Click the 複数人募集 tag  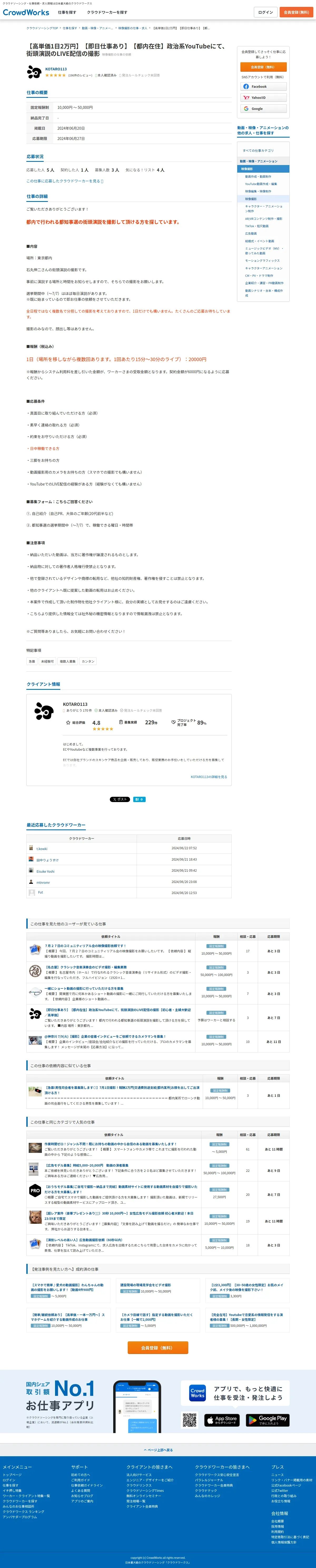(67, 661)
